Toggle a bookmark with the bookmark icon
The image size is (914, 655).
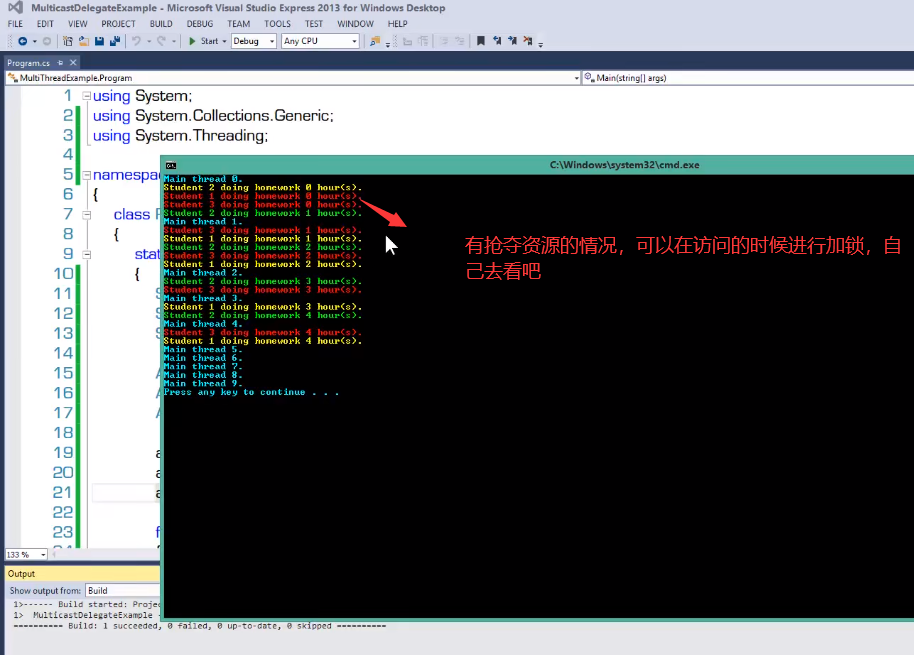pyautogui.click(x=481, y=41)
